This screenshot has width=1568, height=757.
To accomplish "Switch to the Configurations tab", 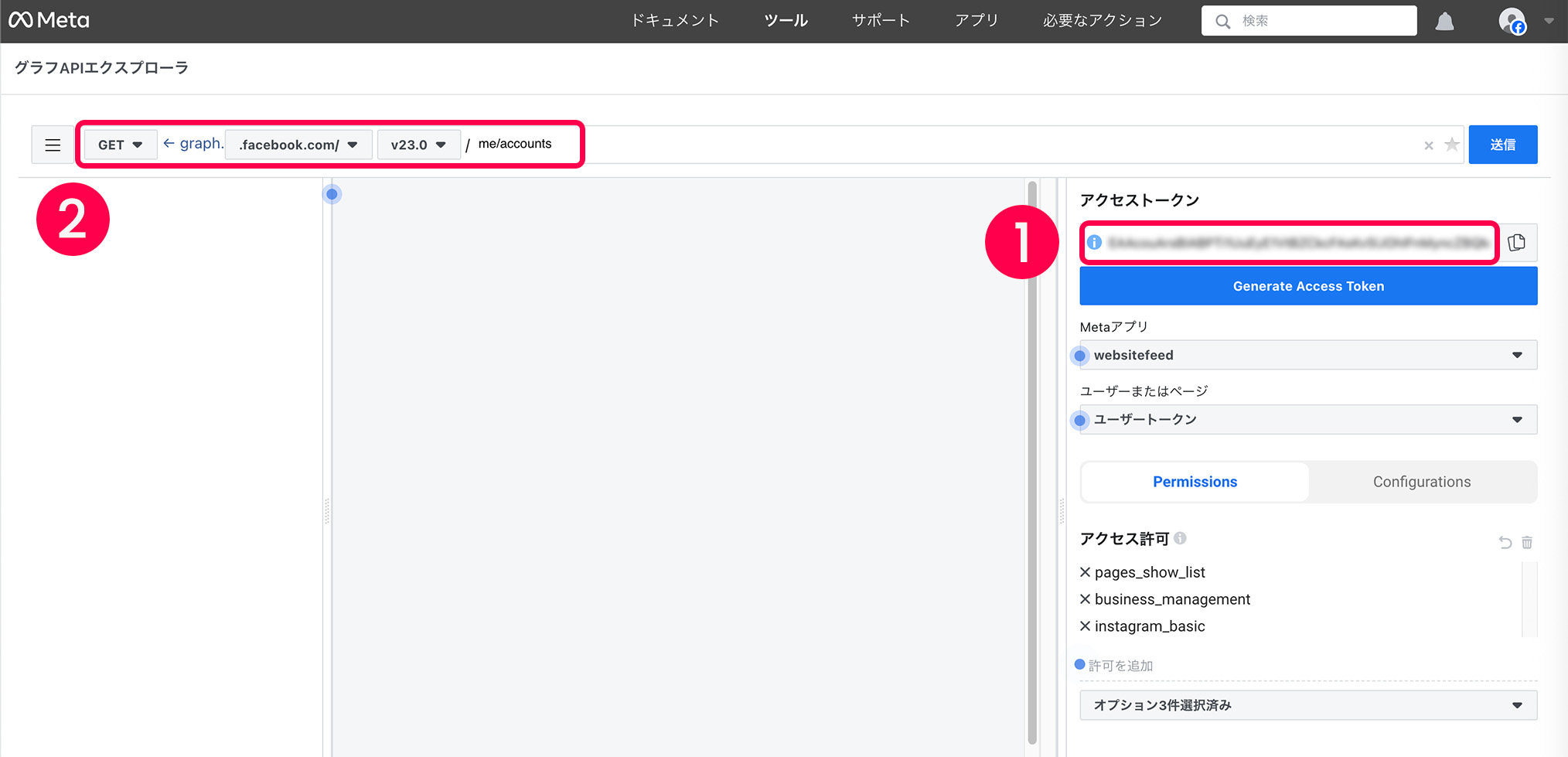I will (1421, 482).
